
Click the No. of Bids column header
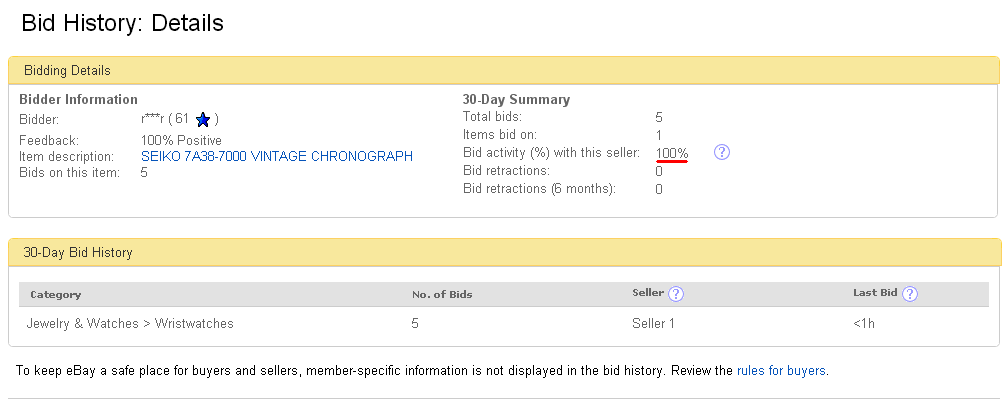(442, 295)
